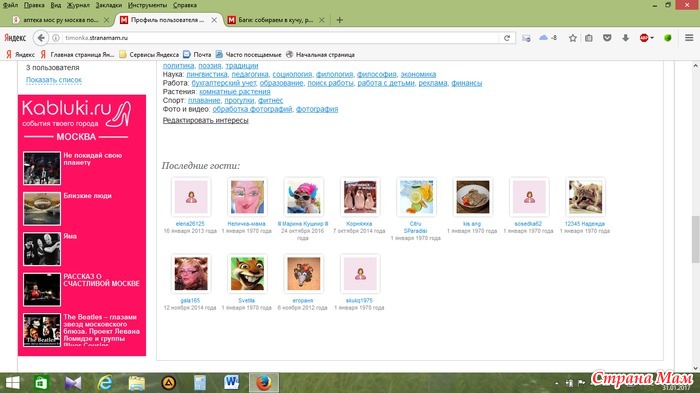Open the downloads arrow icon
700x393 pixels.
click(x=625, y=38)
